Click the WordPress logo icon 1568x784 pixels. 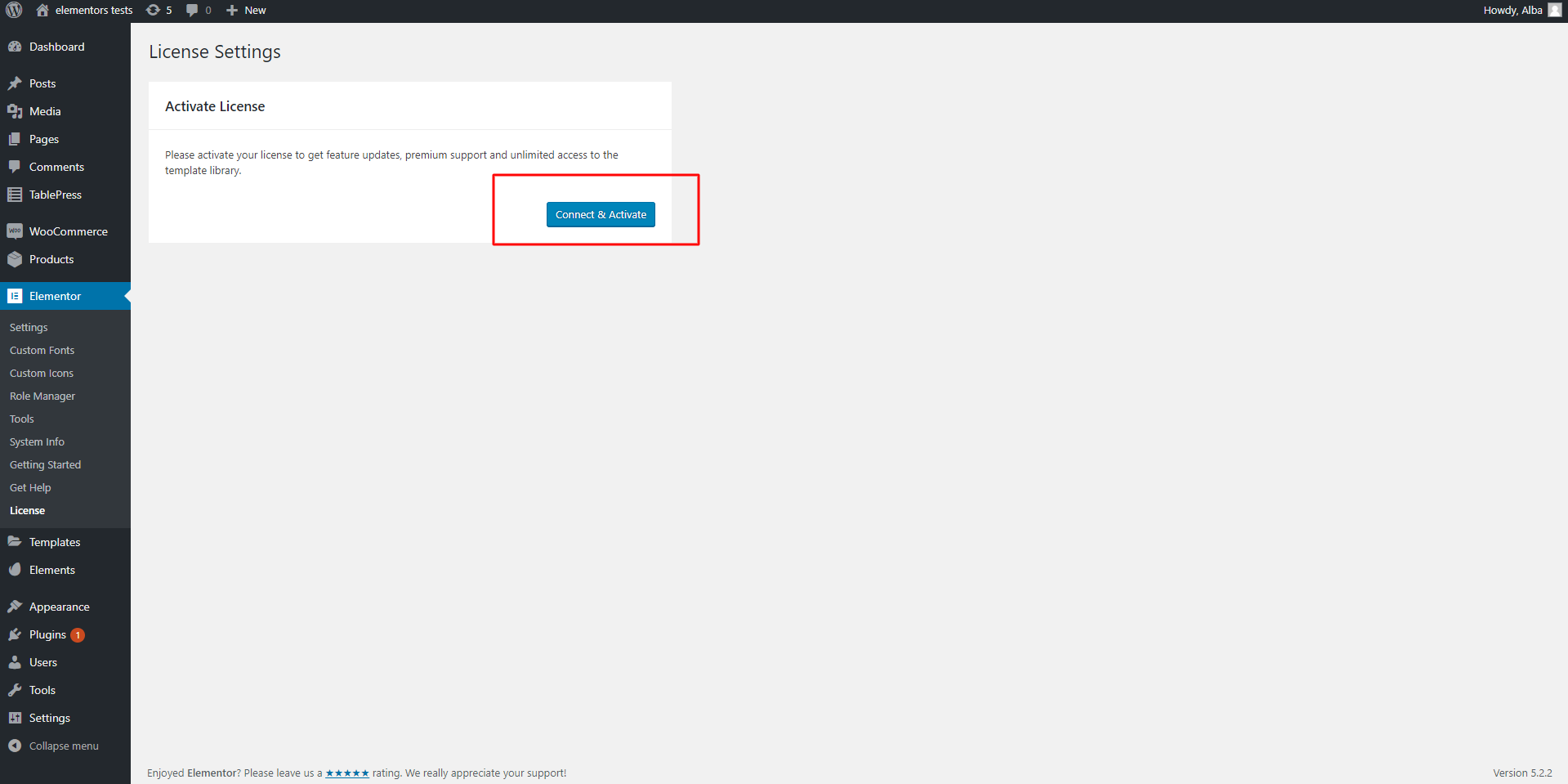point(14,10)
